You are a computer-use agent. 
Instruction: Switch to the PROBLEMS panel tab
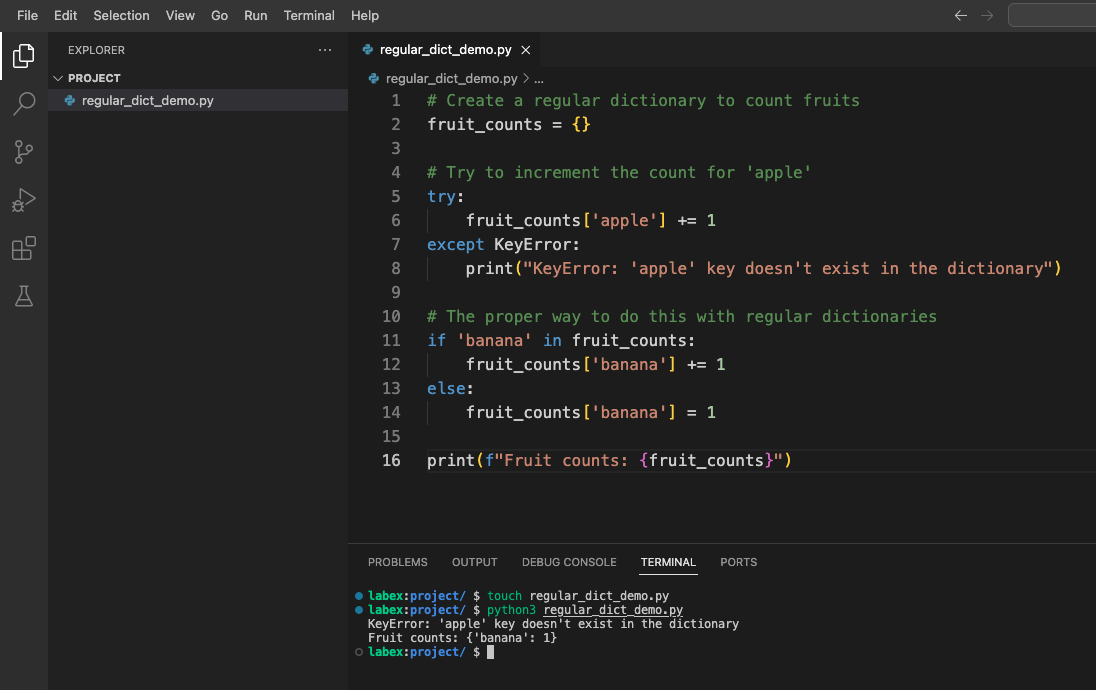click(397, 562)
